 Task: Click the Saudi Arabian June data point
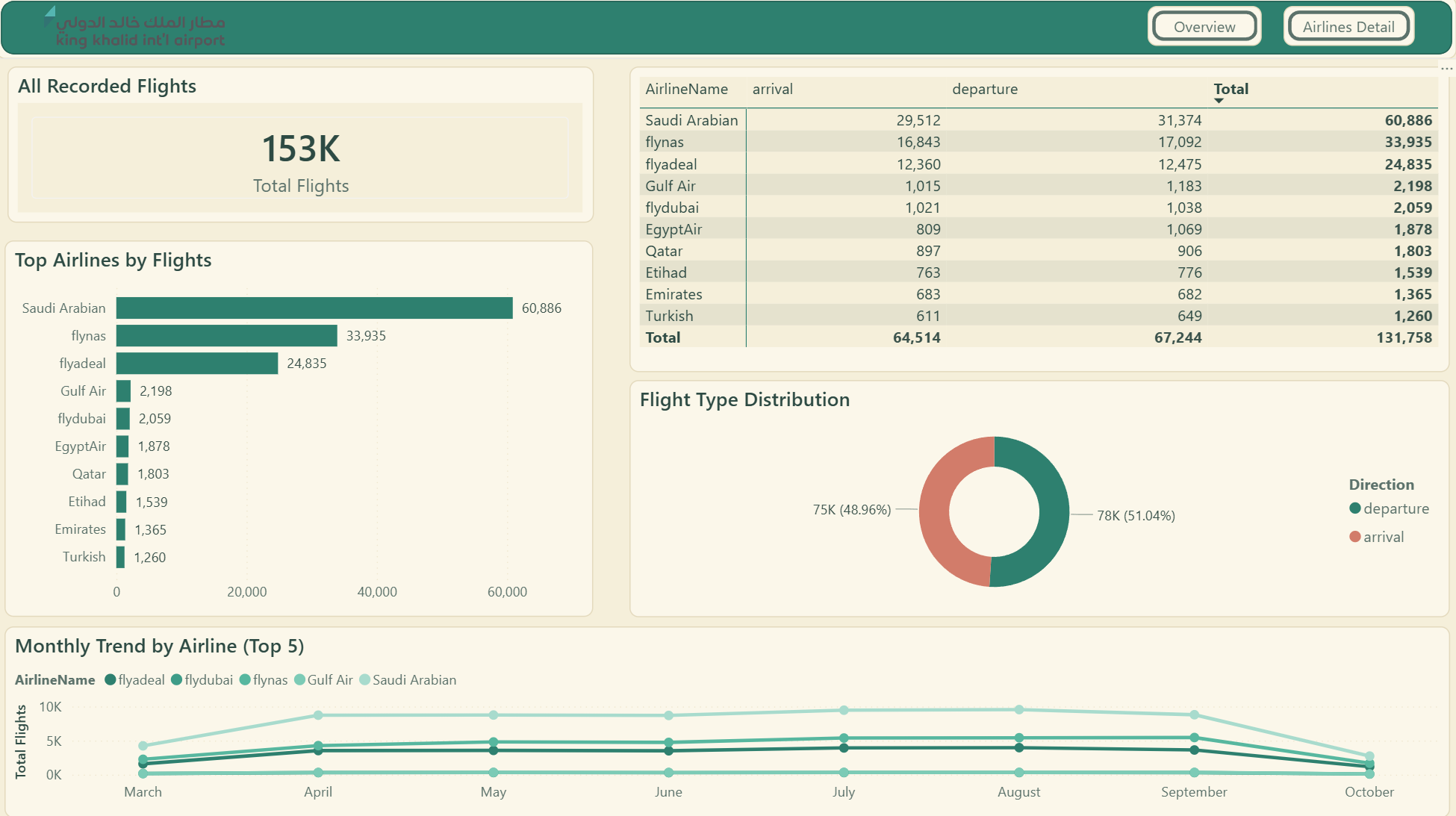click(x=668, y=715)
